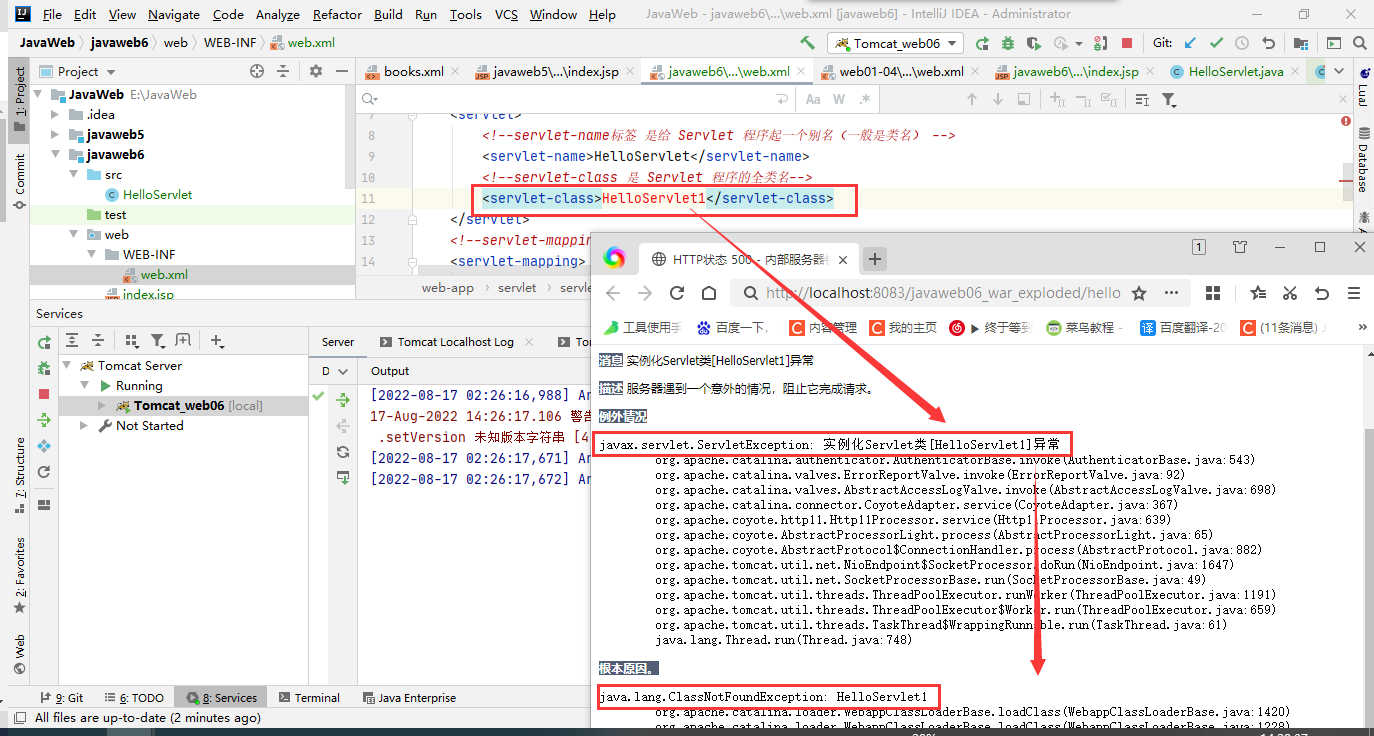Image resolution: width=1374 pixels, height=736 pixels.
Task: Expand Tomcat_web06 [local] service node
Action: (x=103, y=406)
